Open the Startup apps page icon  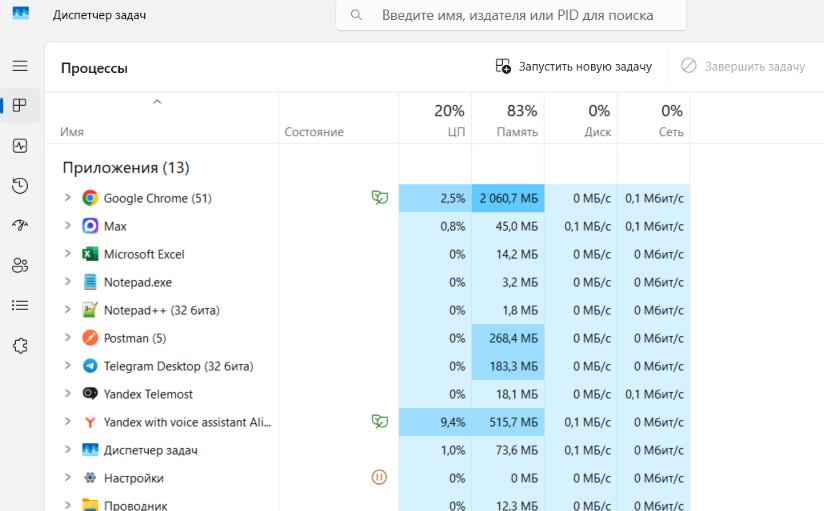tap(20, 226)
